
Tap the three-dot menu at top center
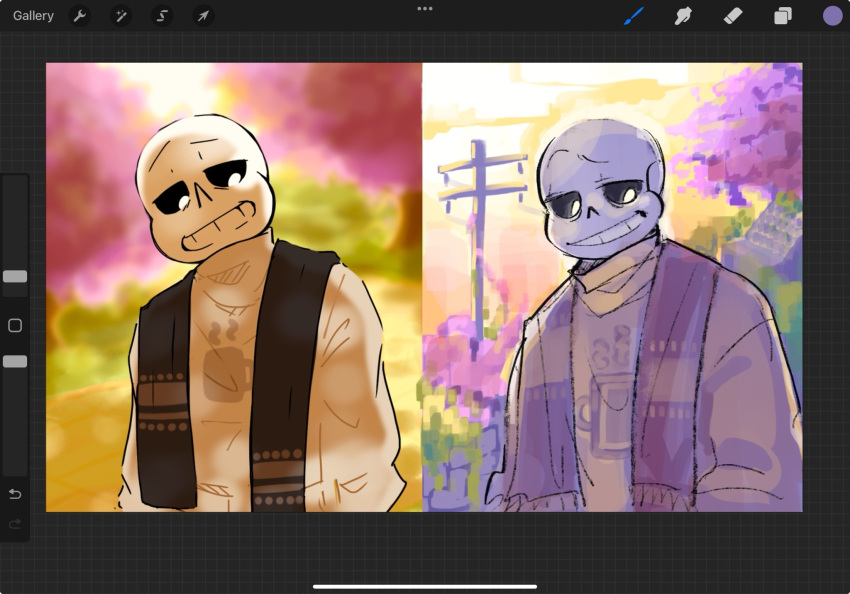pos(425,9)
